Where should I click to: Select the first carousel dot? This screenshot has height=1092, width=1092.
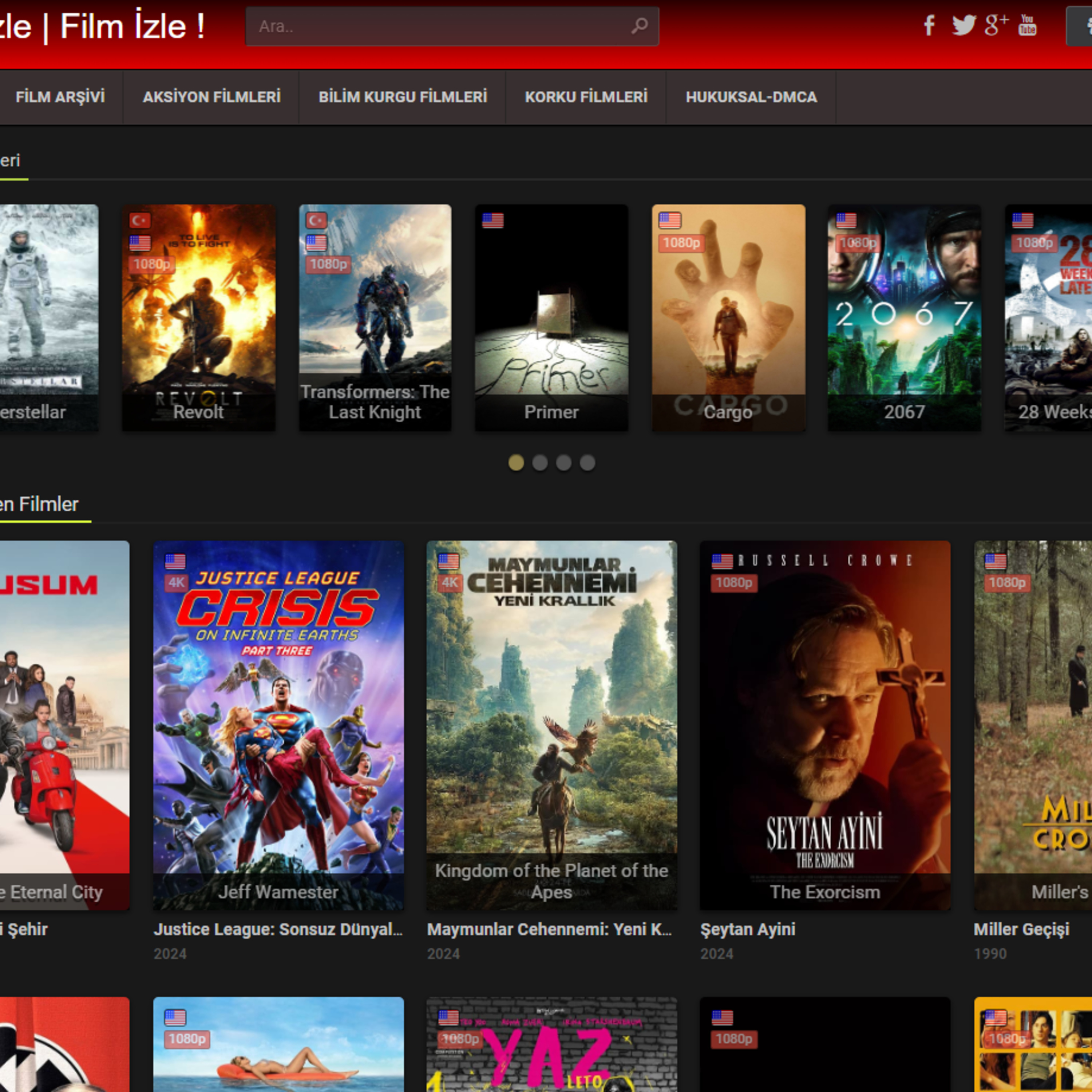[516, 463]
